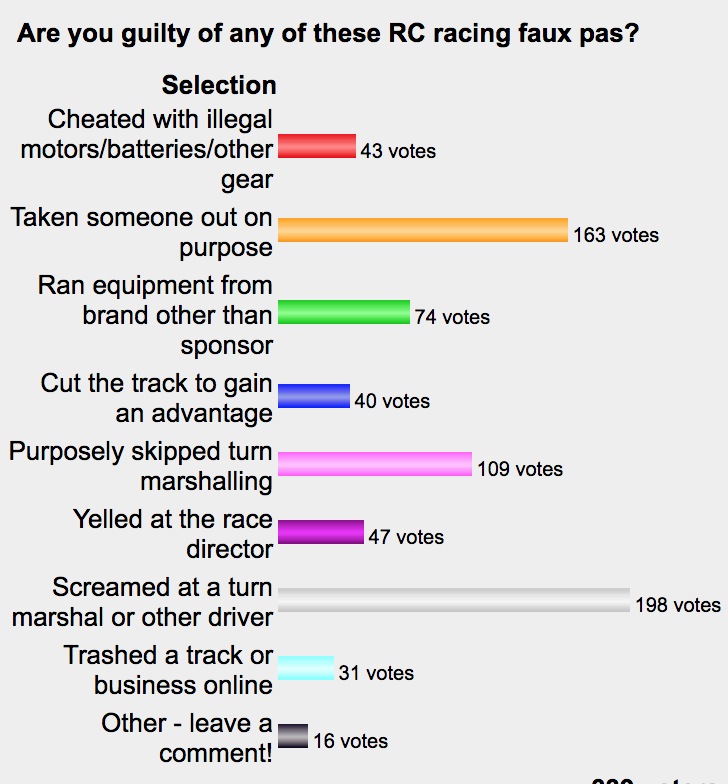The image size is (728, 784).
Task: Click 'Purposely skipped turn marshalling' option text
Action: (x=140, y=466)
